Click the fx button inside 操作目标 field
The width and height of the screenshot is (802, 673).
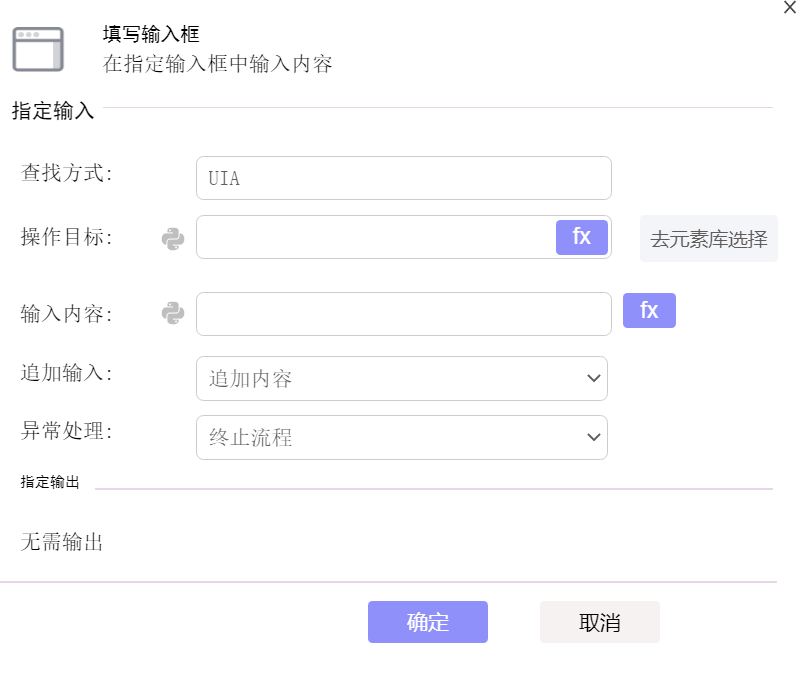pyautogui.click(x=582, y=237)
